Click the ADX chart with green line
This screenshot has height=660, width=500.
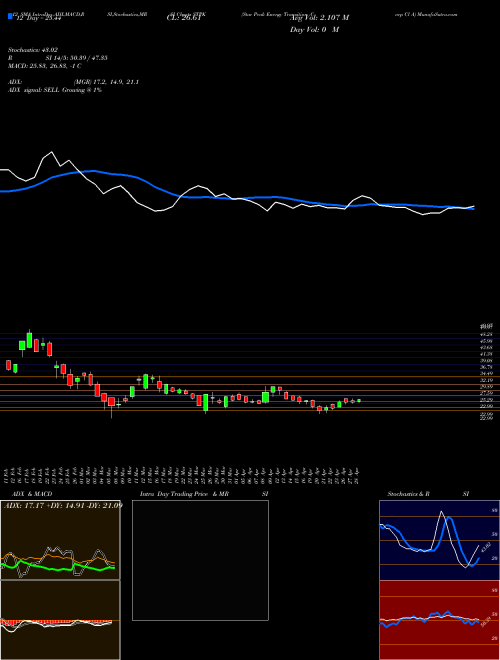[60, 540]
